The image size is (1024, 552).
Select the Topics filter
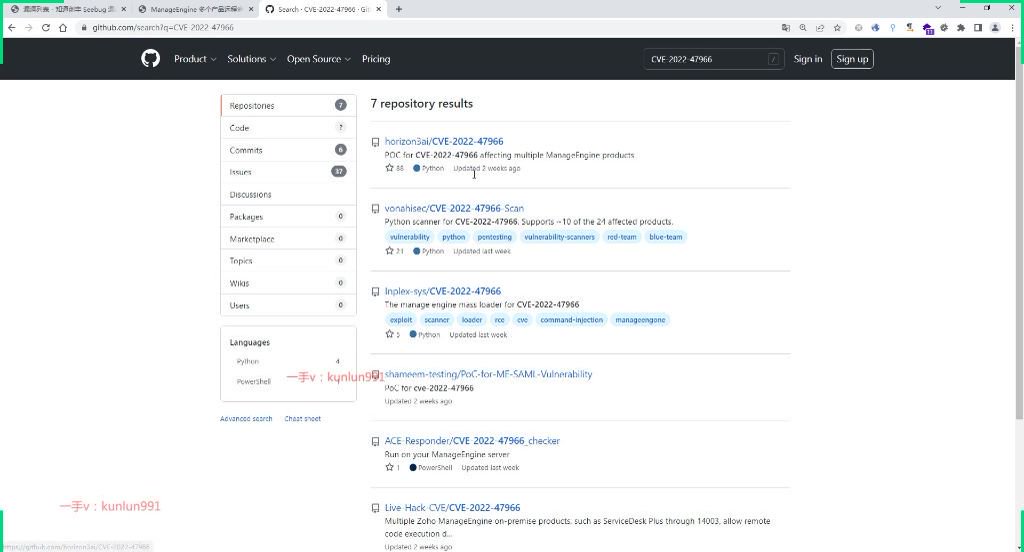[288, 261]
